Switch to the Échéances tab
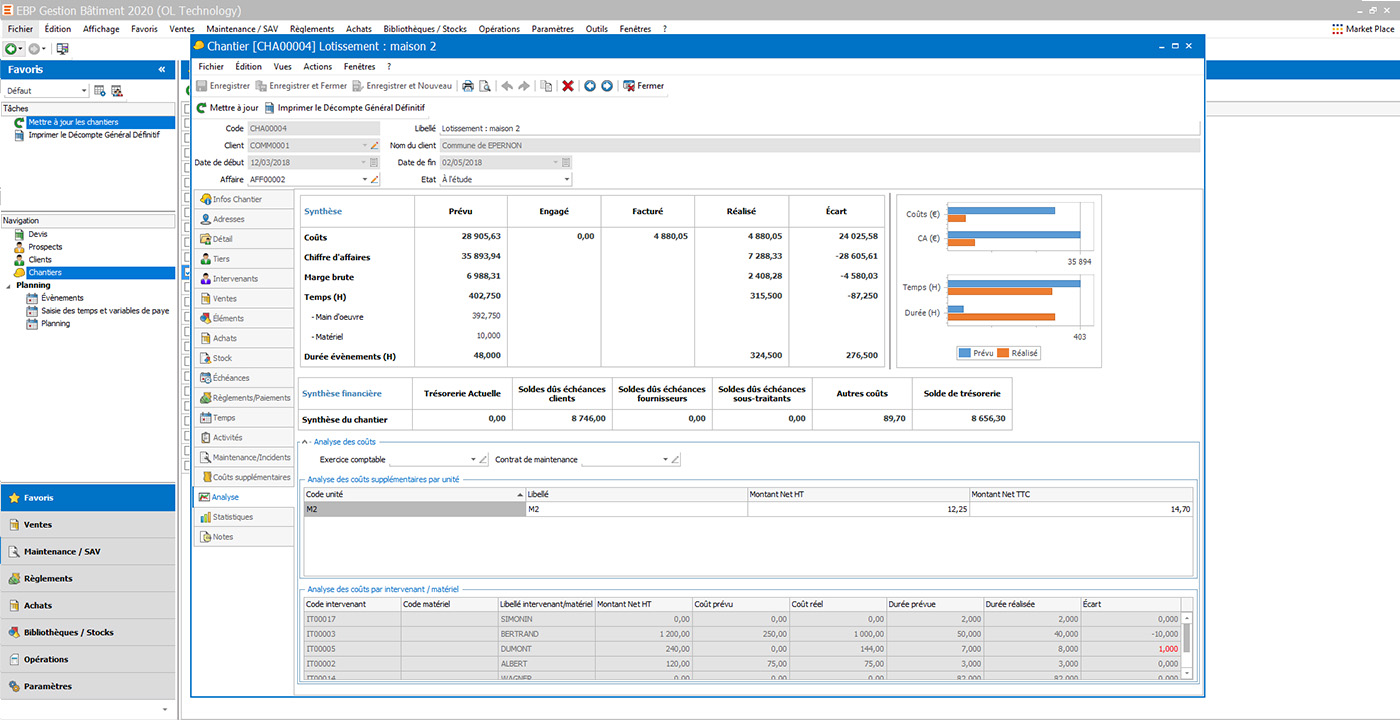This screenshot has width=1400, height=720. click(x=243, y=378)
